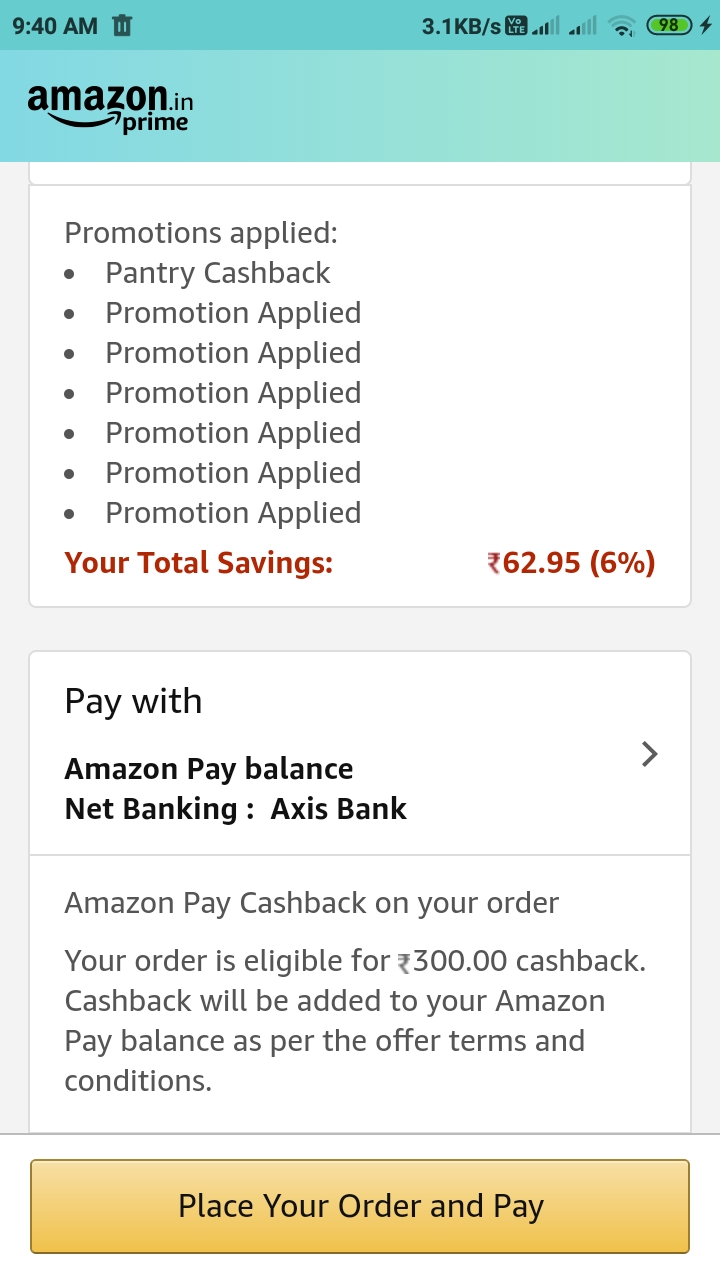Tap the delete/trash icon in status bar
Viewport: 720px width, 1280px height.
point(122,26)
